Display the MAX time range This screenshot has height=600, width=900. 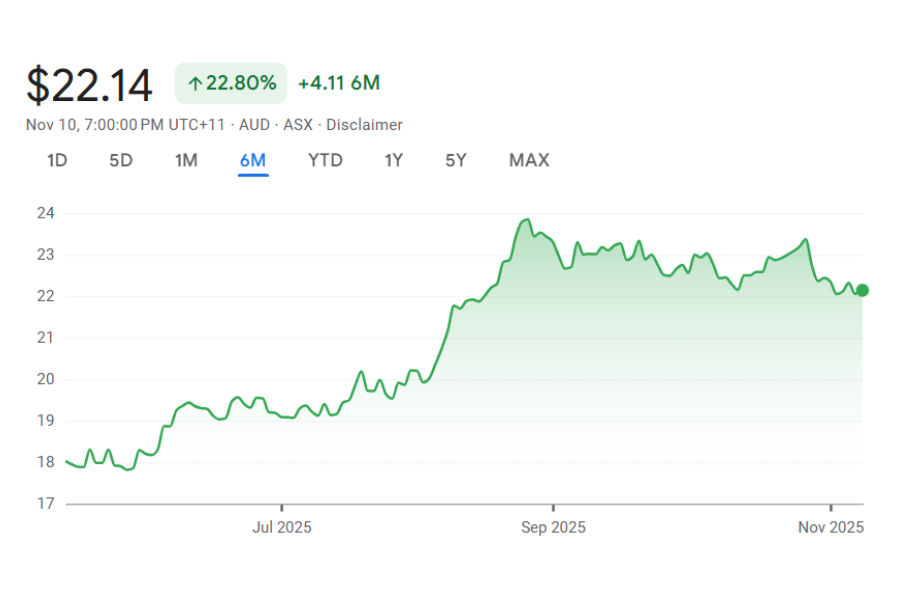click(x=529, y=160)
